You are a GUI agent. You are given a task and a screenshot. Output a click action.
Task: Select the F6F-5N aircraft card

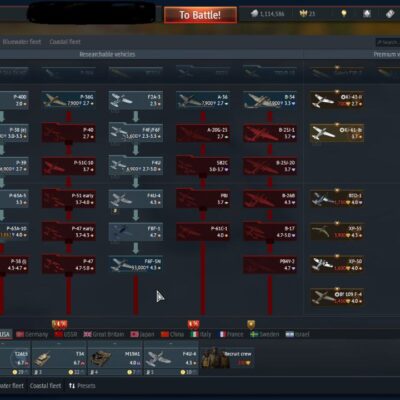coord(136,265)
